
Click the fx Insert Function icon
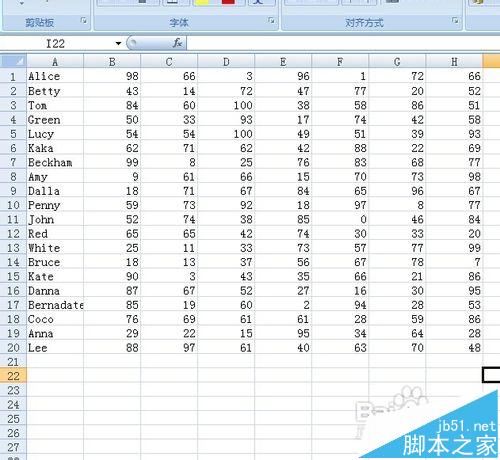pyautogui.click(x=177, y=43)
